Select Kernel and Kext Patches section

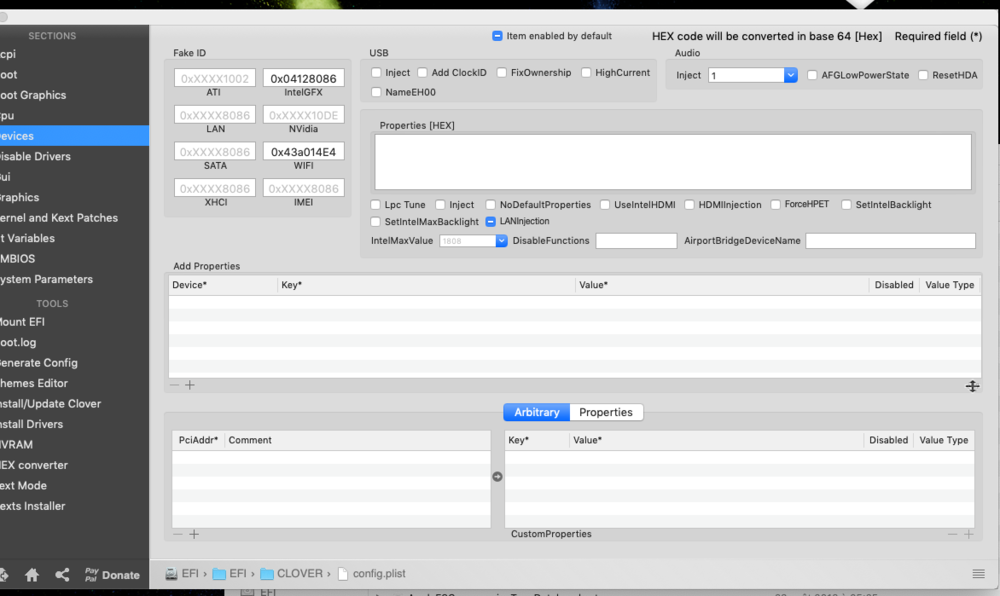click(58, 218)
